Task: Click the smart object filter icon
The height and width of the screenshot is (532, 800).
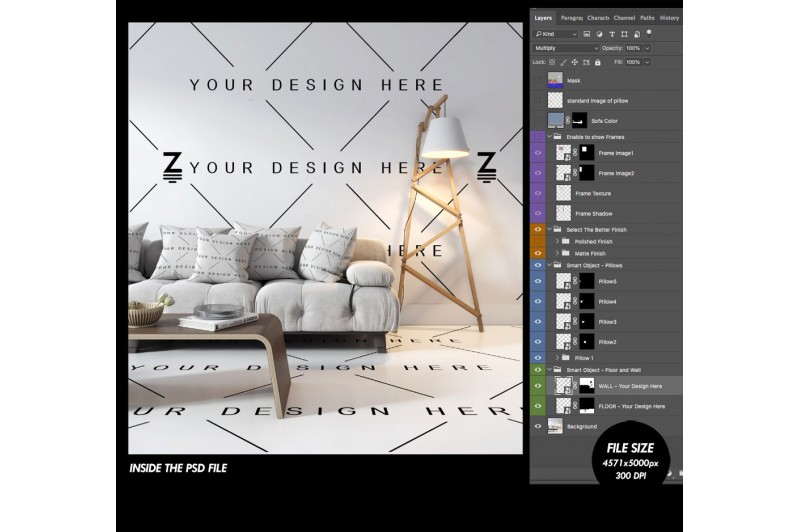Action: click(639, 33)
